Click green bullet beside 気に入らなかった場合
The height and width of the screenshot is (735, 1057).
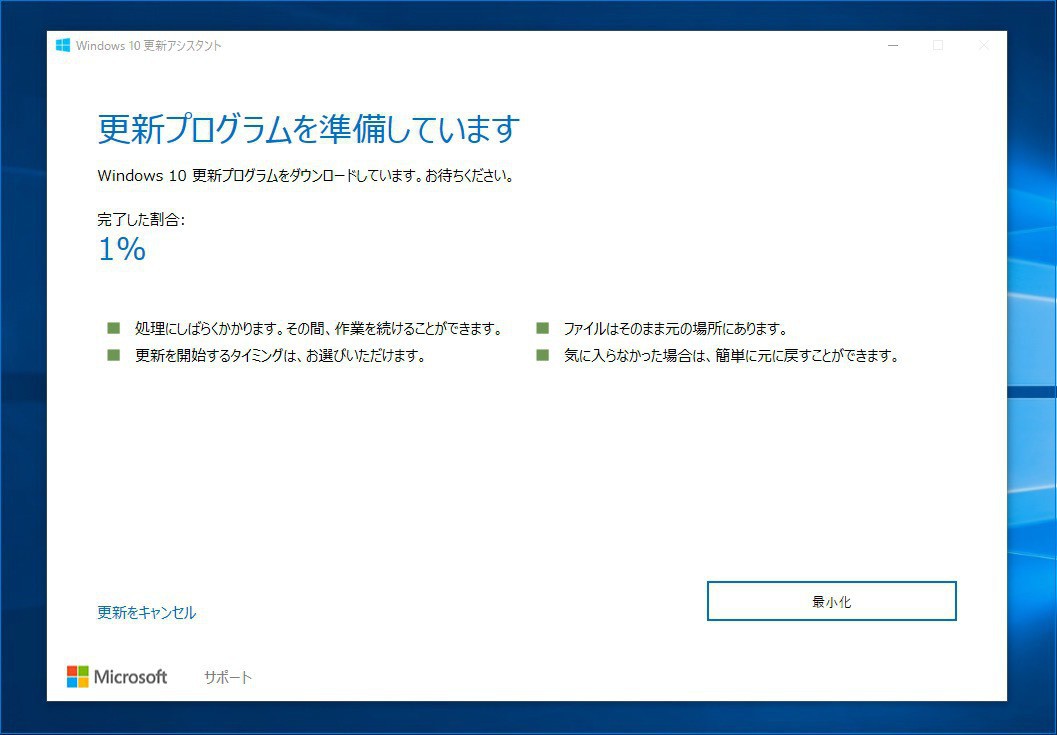[x=543, y=355]
